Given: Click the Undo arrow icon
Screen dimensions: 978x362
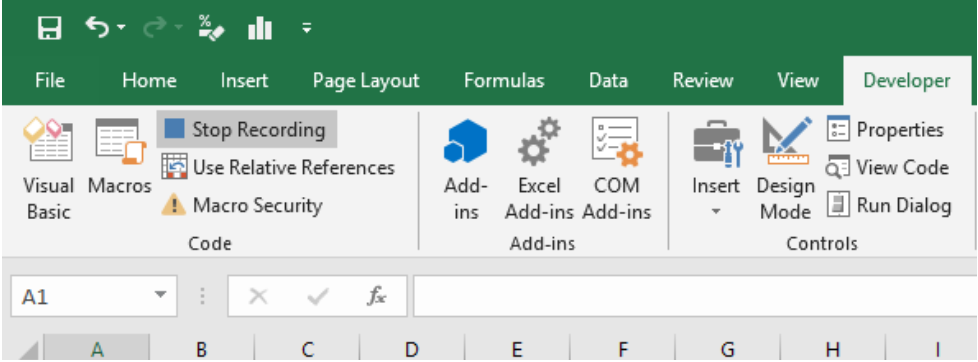Looking at the screenshot, I should [98, 27].
